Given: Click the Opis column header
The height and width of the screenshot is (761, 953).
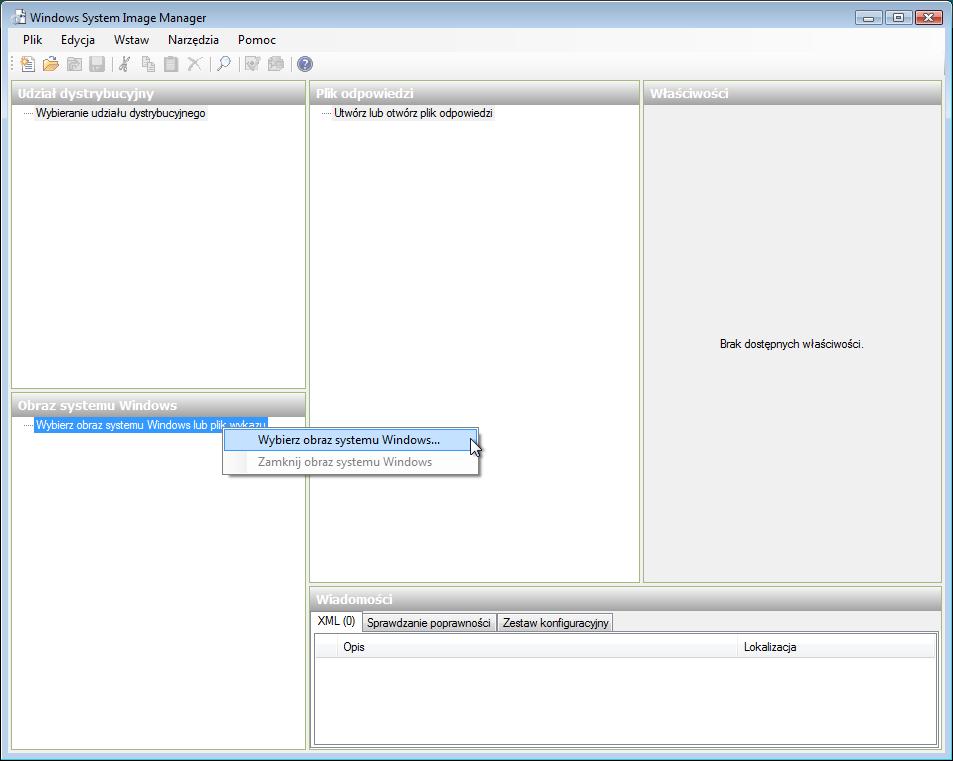Looking at the screenshot, I should click(537, 647).
